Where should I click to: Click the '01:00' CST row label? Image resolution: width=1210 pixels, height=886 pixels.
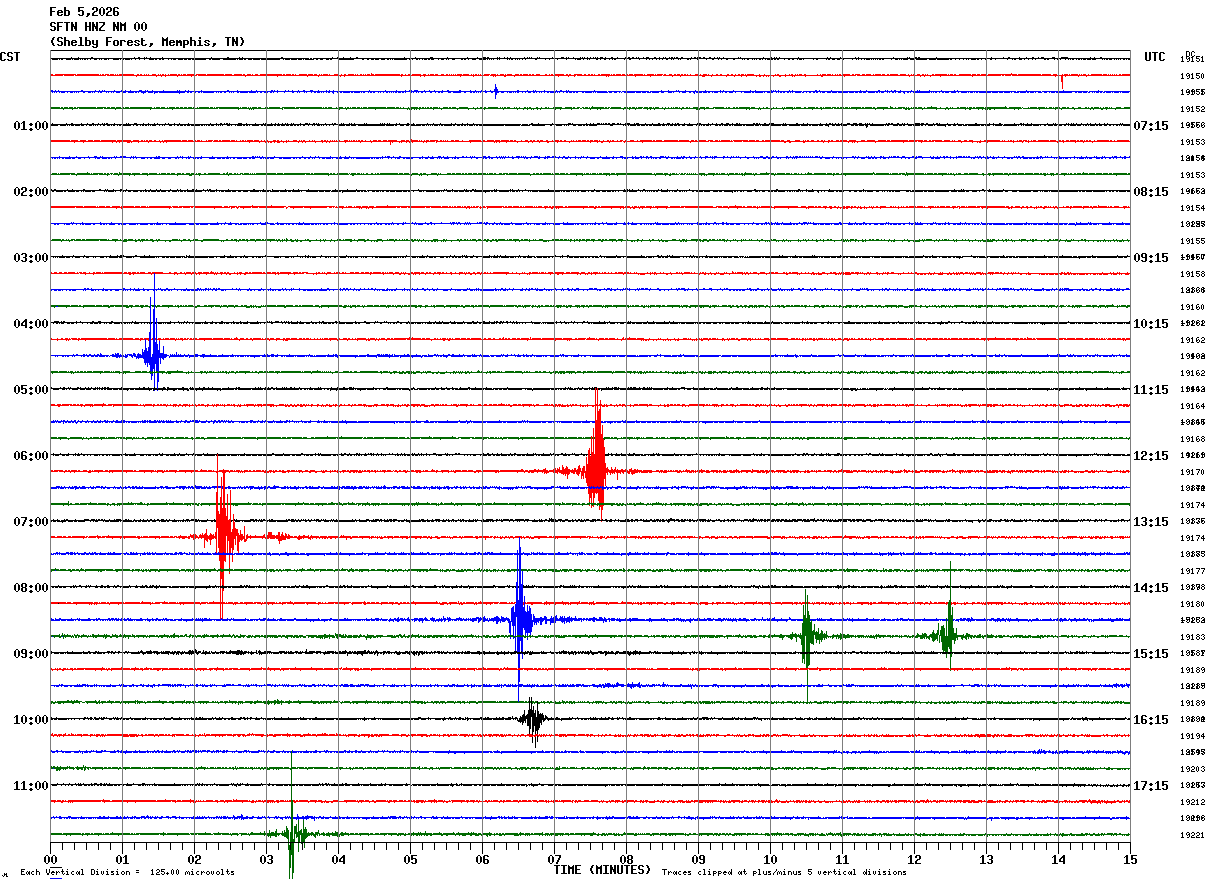pos(31,126)
